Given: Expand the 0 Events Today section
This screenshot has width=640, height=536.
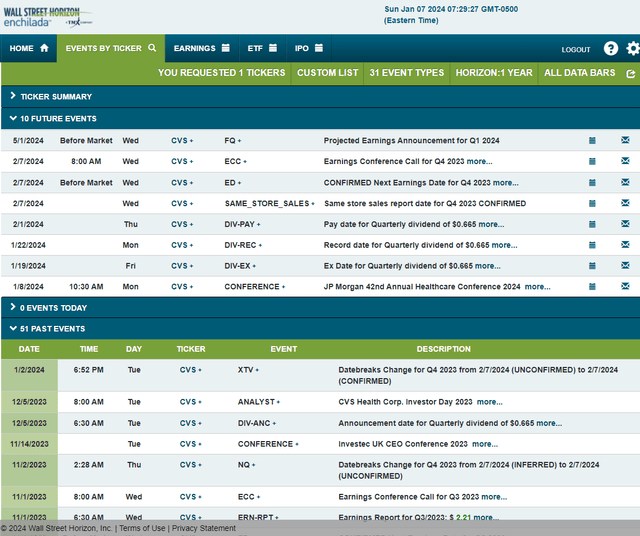Looking at the screenshot, I should point(13,307).
